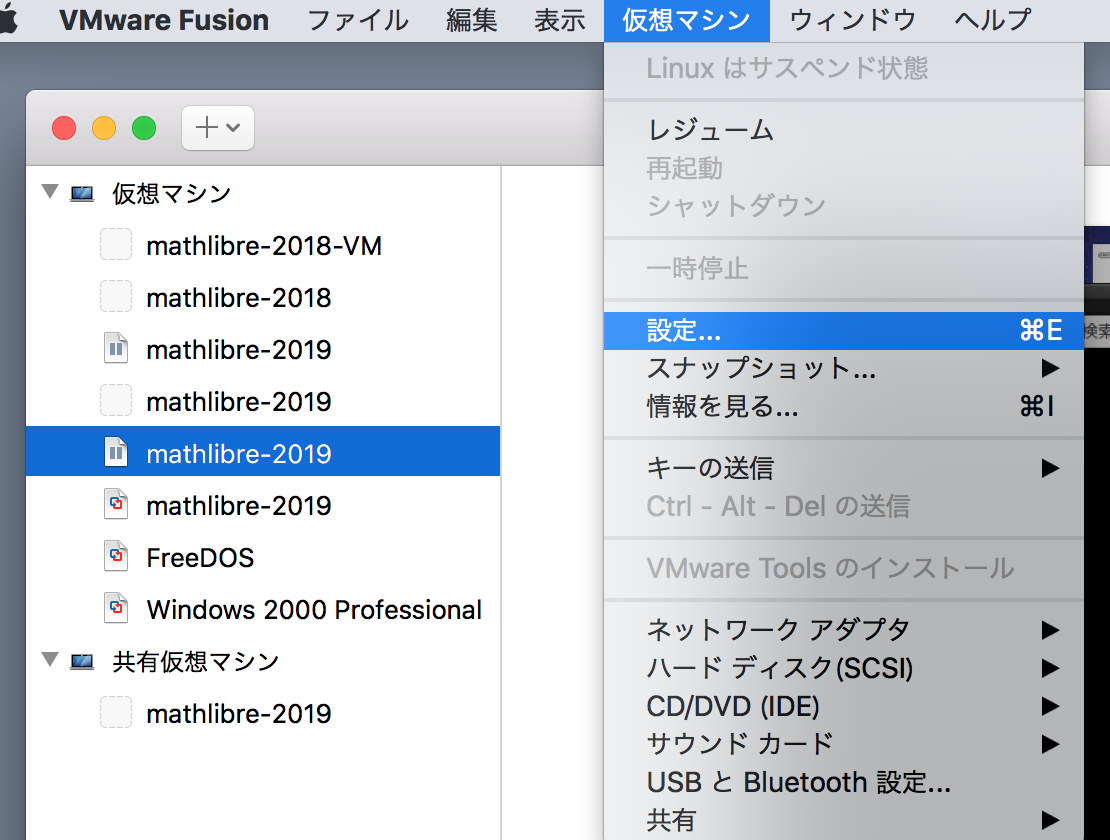Screen dimensions: 1110x840
Task: Click the 仮想マシン group label
Action: 171,193
